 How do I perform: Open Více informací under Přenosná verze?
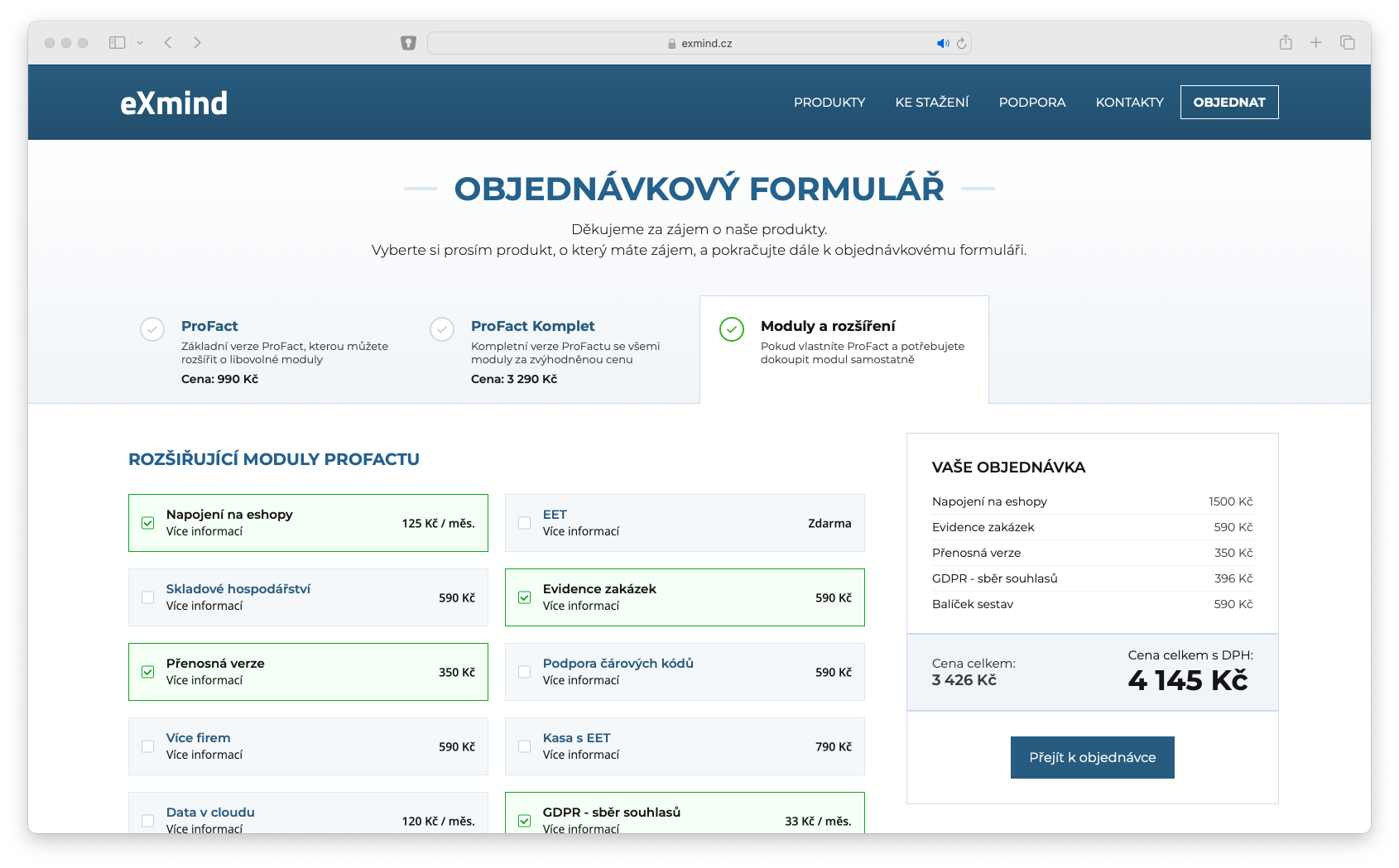[204, 680]
